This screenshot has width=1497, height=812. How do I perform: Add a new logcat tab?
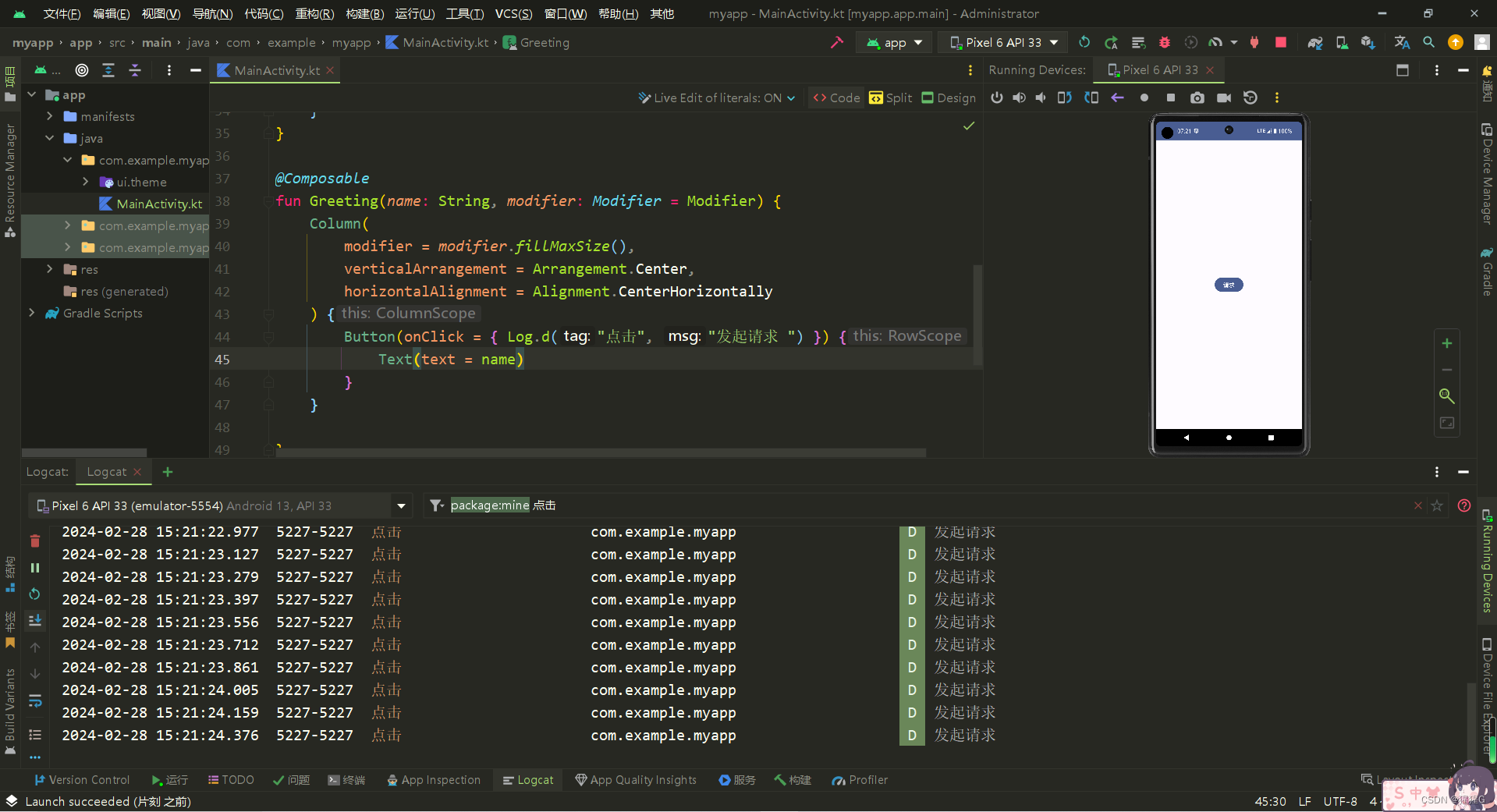(x=168, y=472)
